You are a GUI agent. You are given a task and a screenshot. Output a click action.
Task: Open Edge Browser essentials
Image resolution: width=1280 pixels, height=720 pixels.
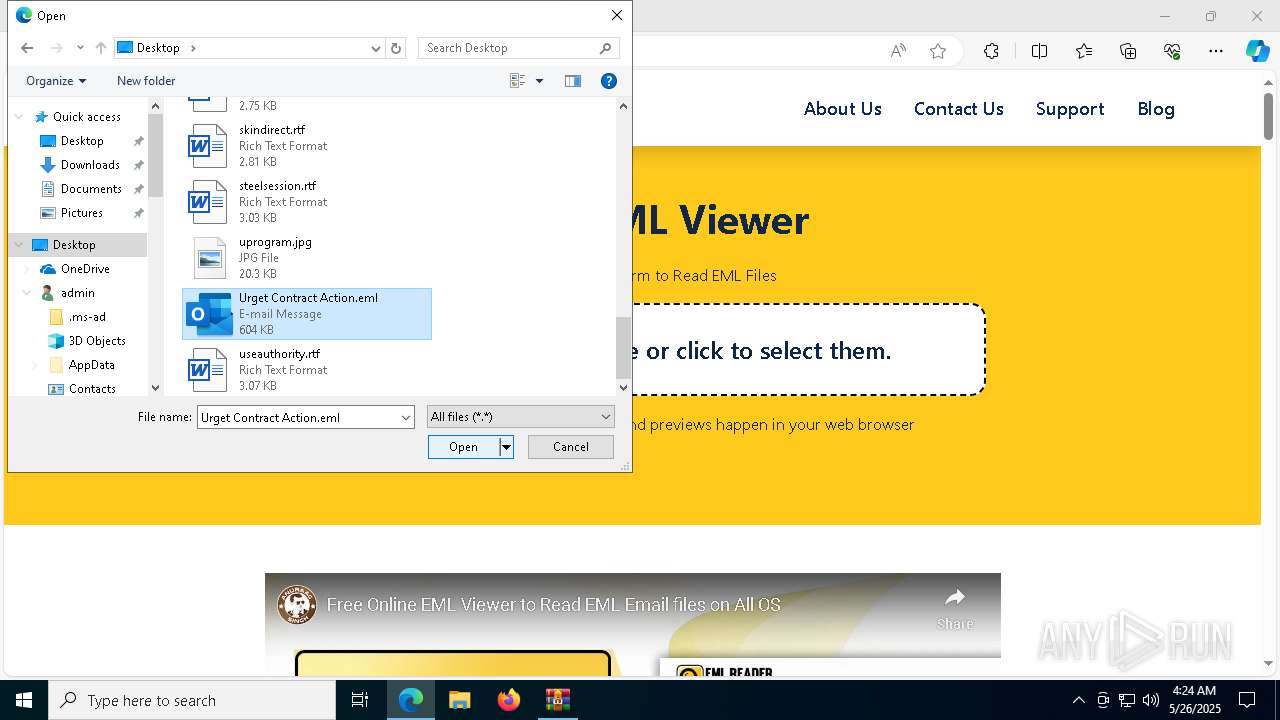tap(1172, 51)
